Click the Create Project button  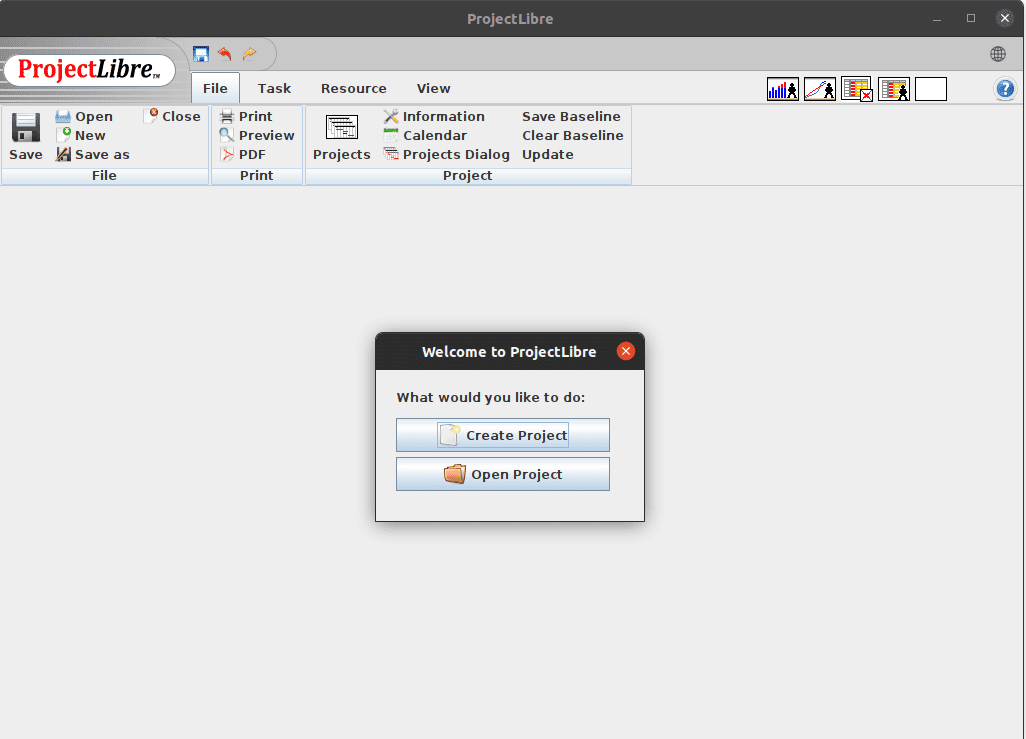pos(503,435)
